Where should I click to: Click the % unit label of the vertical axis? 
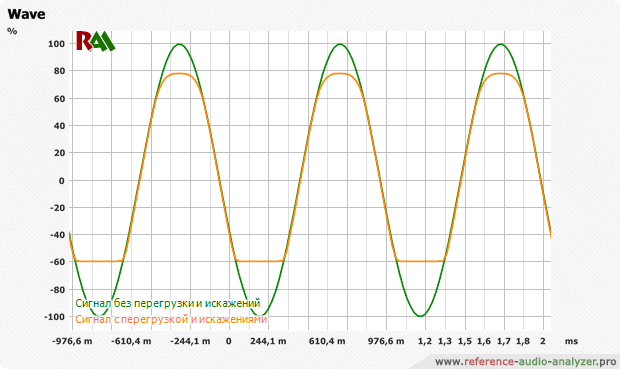coord(12,31)
